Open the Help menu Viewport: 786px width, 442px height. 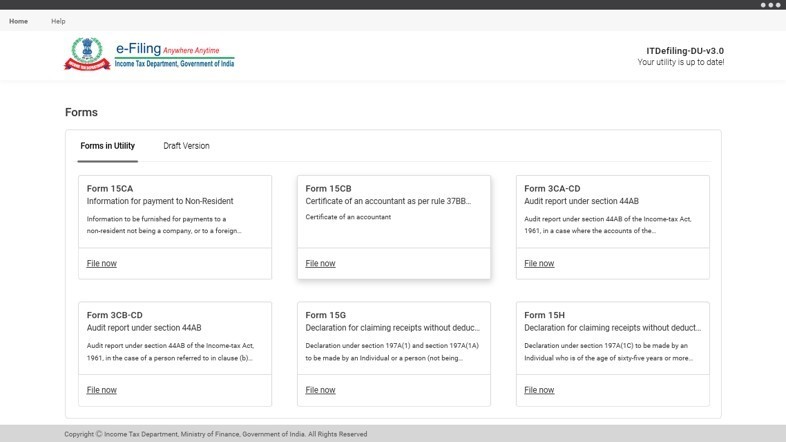[58, 21]
